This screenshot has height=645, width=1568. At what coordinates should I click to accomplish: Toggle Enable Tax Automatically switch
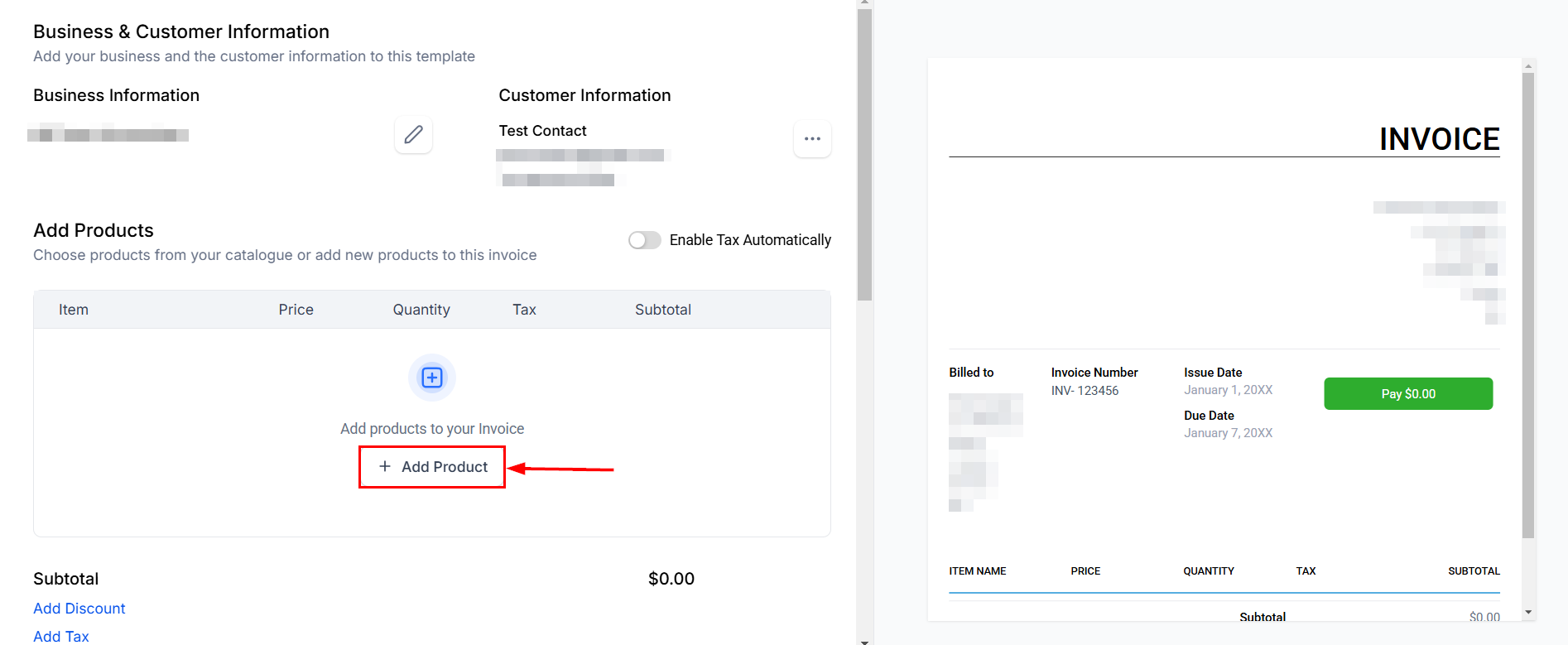pyautogui.click(x=645, y=240)
